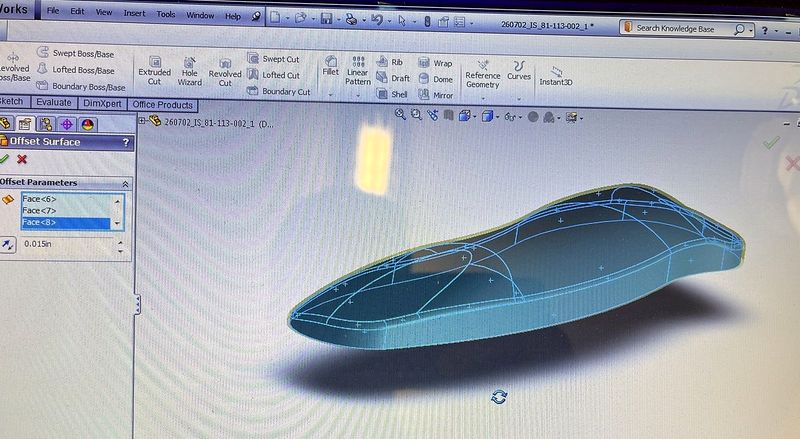Open the File menu

(x=53, y=11)
